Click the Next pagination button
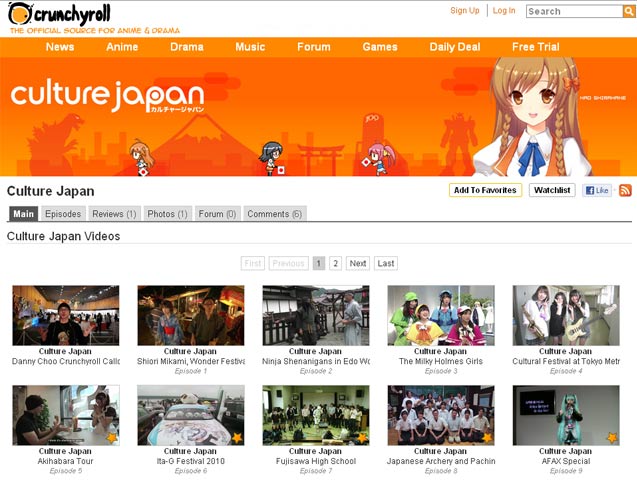Screen dimensions: 637x482 358,263
